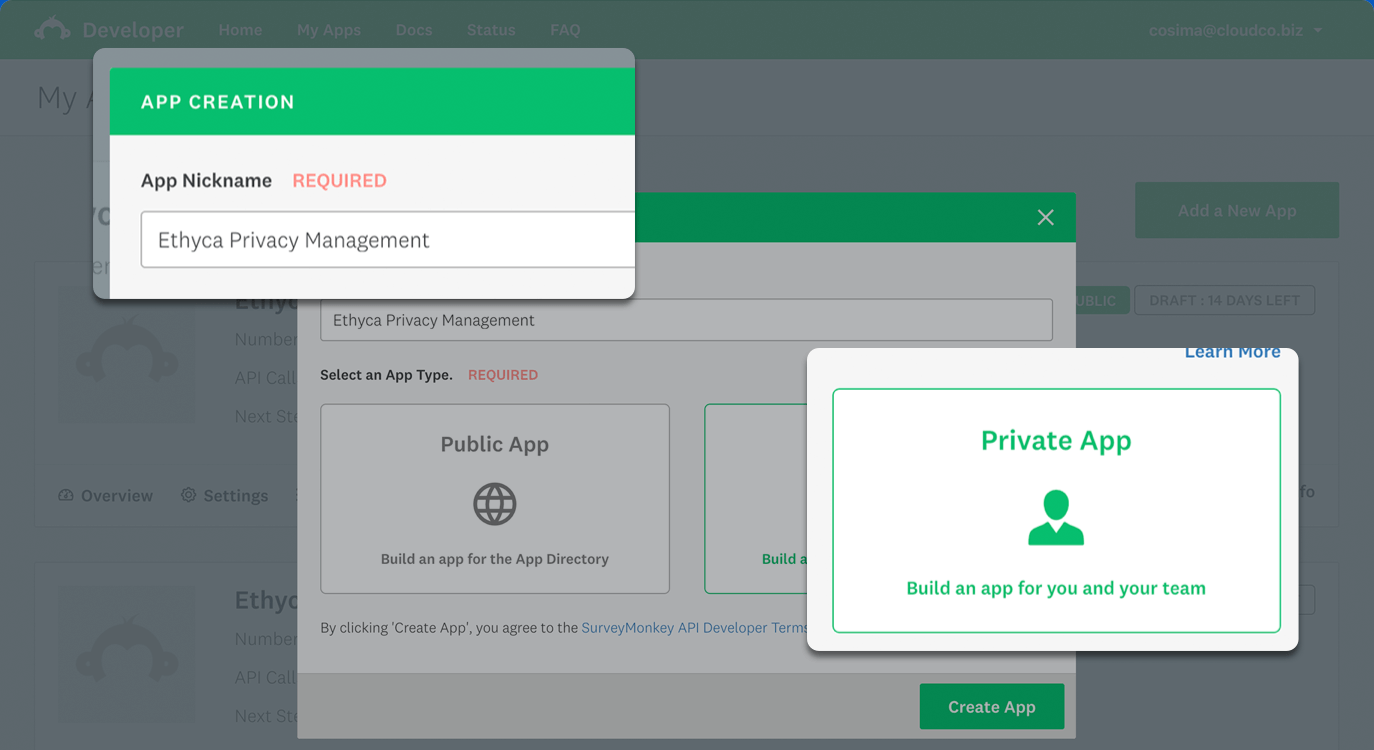Click the person icon in Private App

[1056, 517]
